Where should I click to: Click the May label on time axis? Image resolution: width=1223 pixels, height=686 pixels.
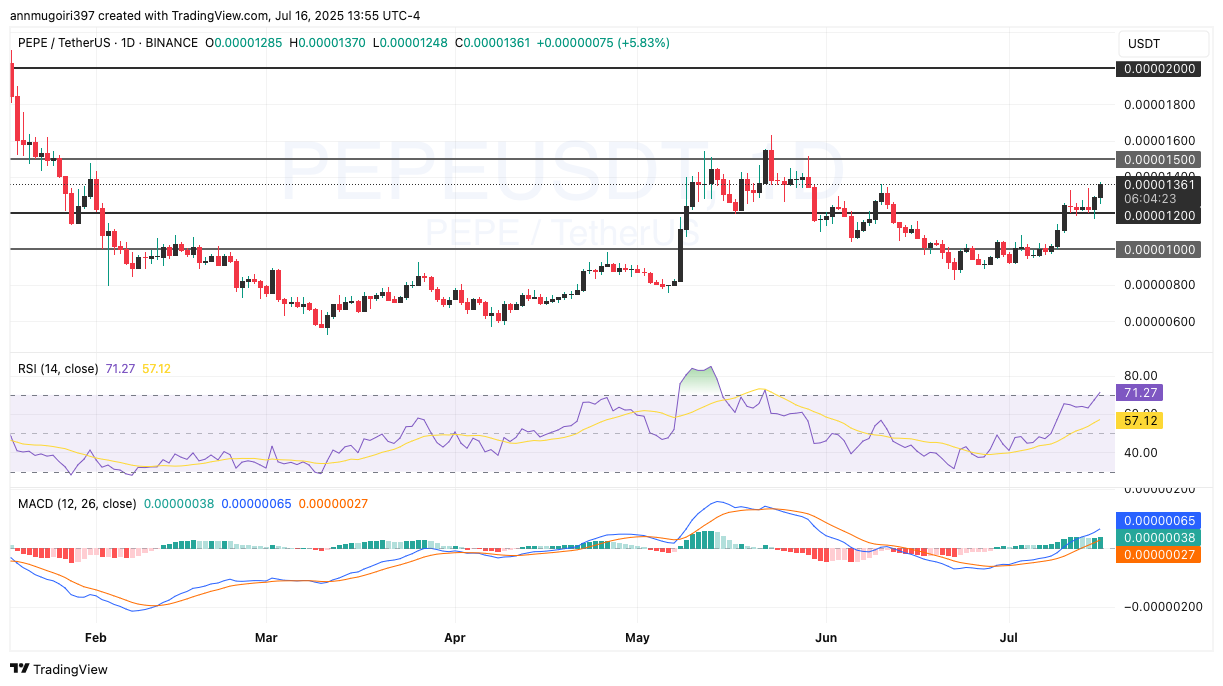click(637, 637)
